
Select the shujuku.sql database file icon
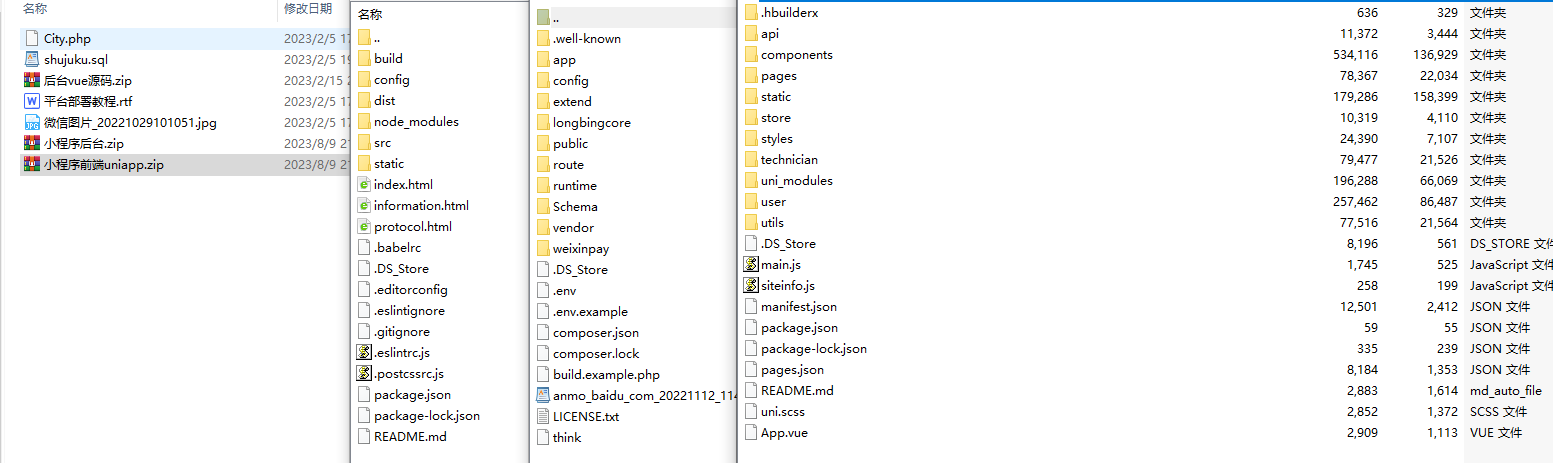pos(31,60)
